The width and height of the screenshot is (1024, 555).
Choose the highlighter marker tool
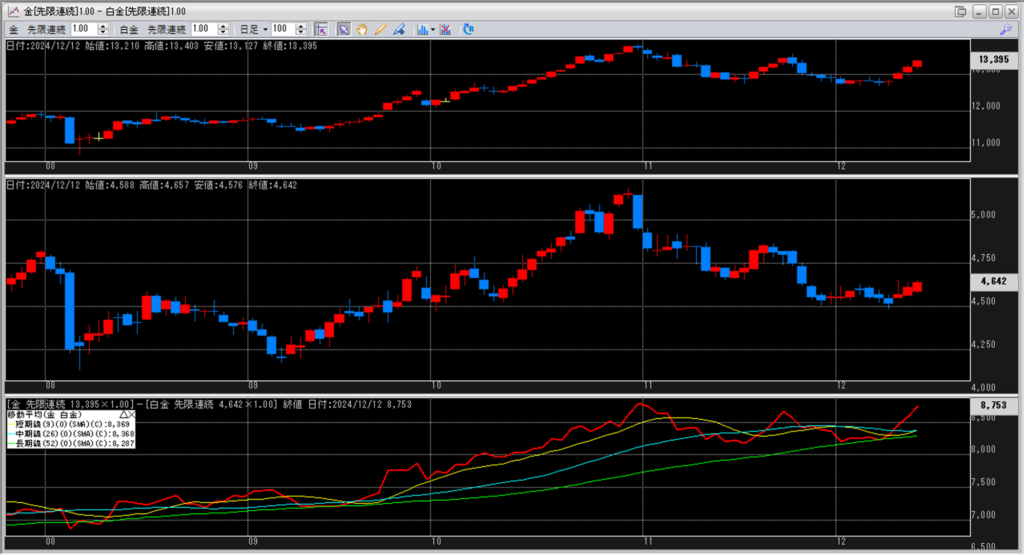[x=395, y=29]
